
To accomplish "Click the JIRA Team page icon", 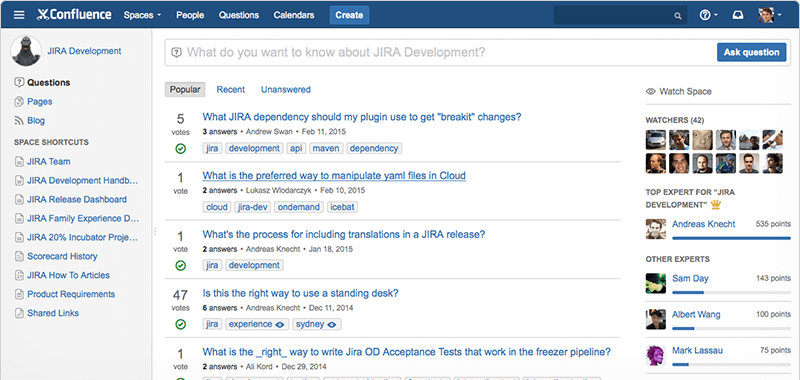I will coord(19,162).
